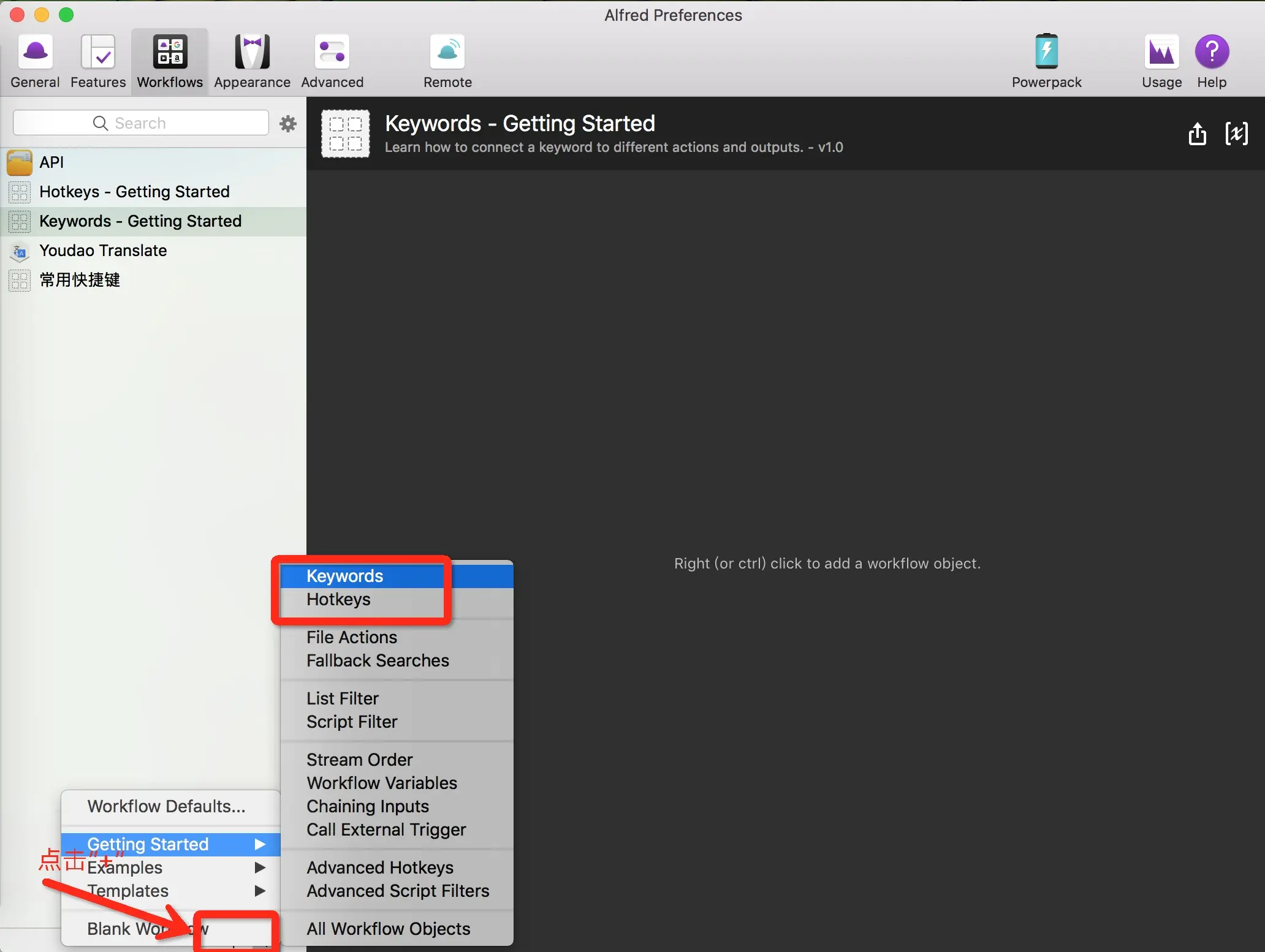Open the sidebar gear options menu
The height and width of the screenshot is (952, 1265).
tap(288, 124)
